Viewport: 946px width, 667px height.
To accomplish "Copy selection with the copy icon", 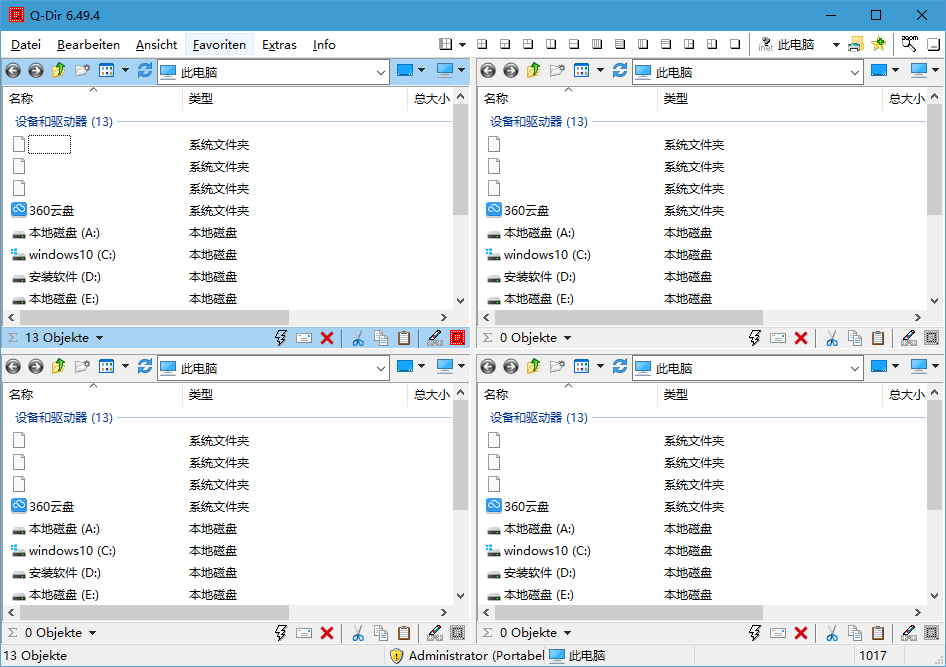I will [380, 338].
